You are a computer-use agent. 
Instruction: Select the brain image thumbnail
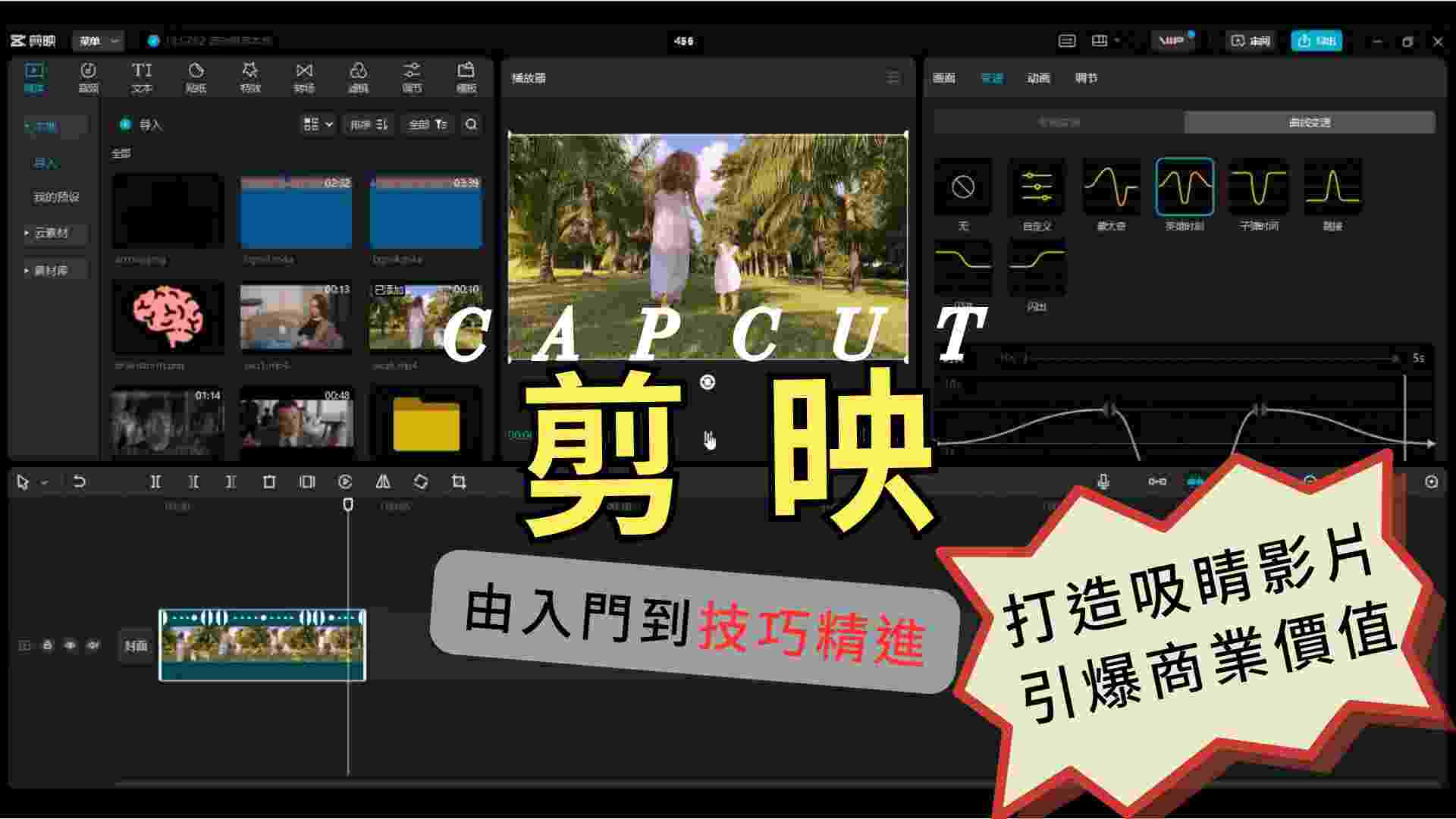pyautogui.click(x=168, y=317)
